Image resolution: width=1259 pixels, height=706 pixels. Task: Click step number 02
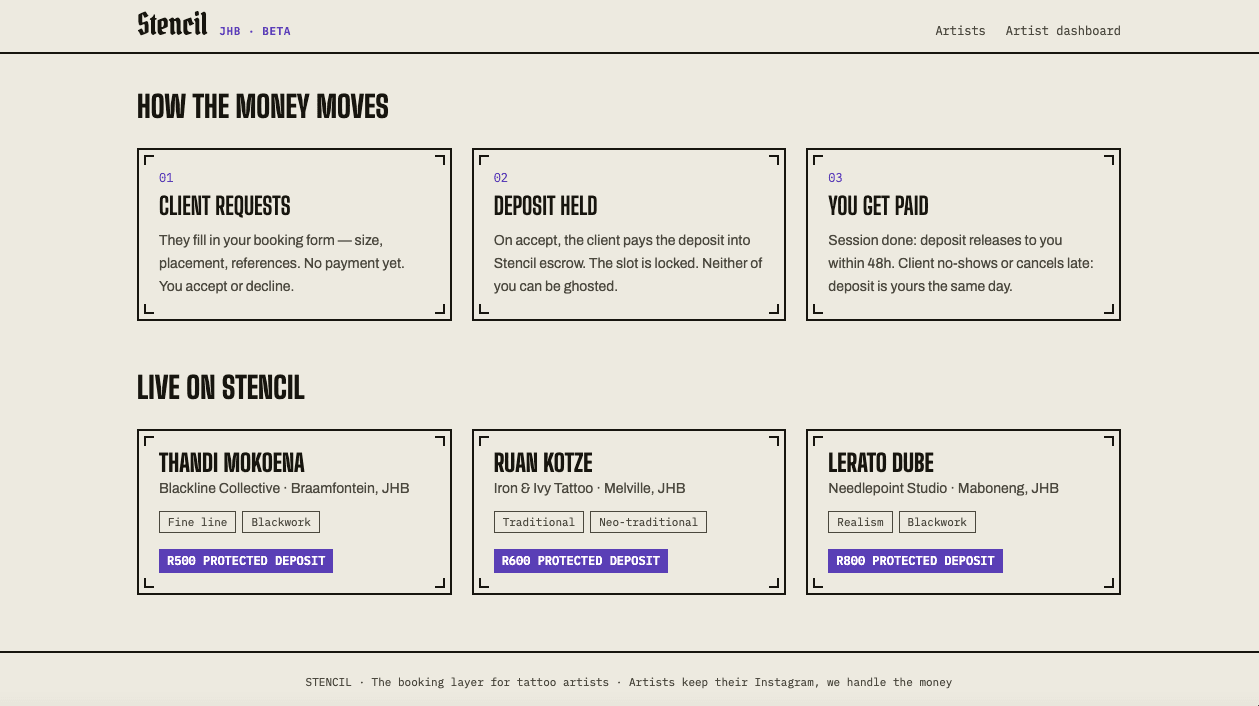(x=501, y=178)
